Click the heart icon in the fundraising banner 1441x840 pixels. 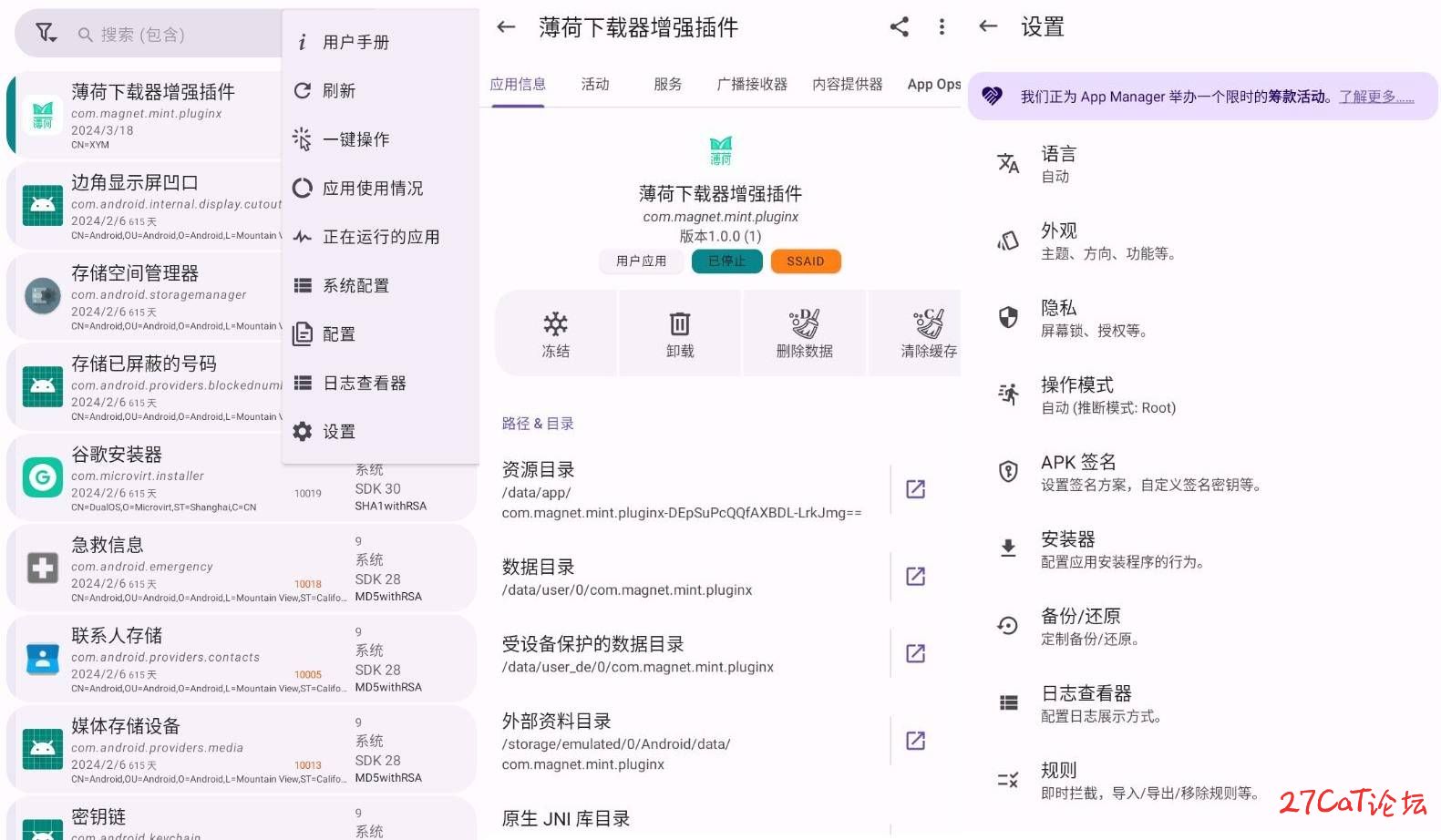(x=993, y=96)
